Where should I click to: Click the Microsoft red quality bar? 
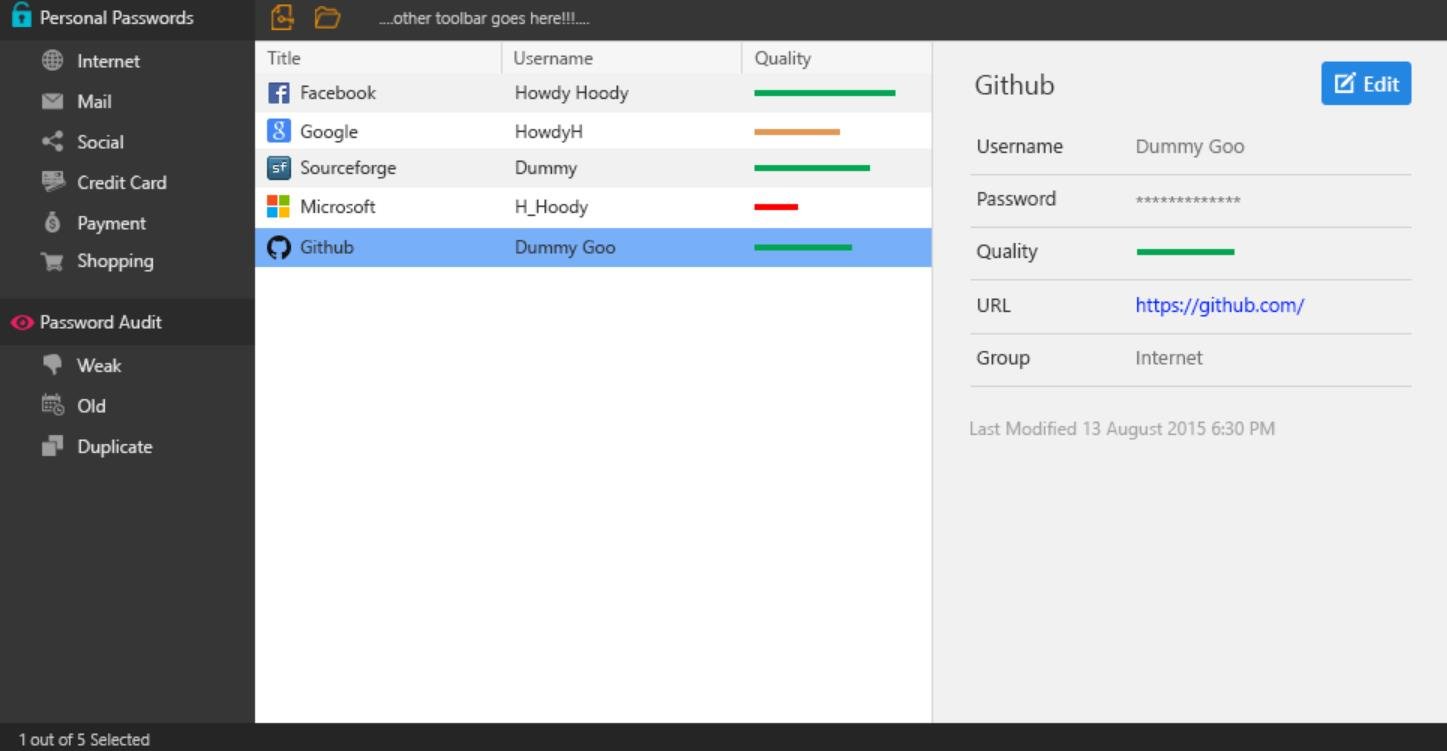(x=777, y=207)
